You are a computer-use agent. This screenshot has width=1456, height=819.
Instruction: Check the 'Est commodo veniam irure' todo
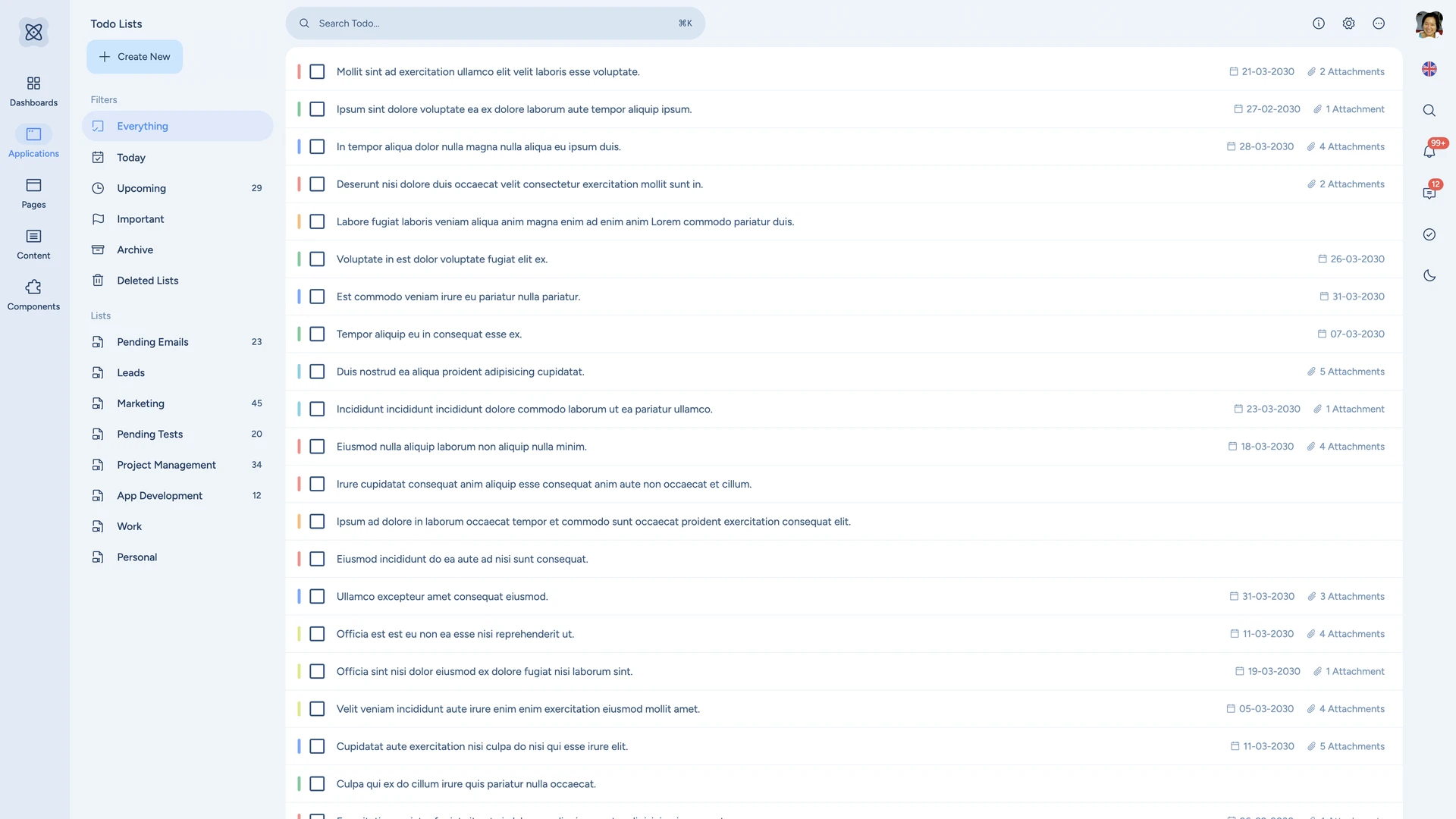pos(317,297)
